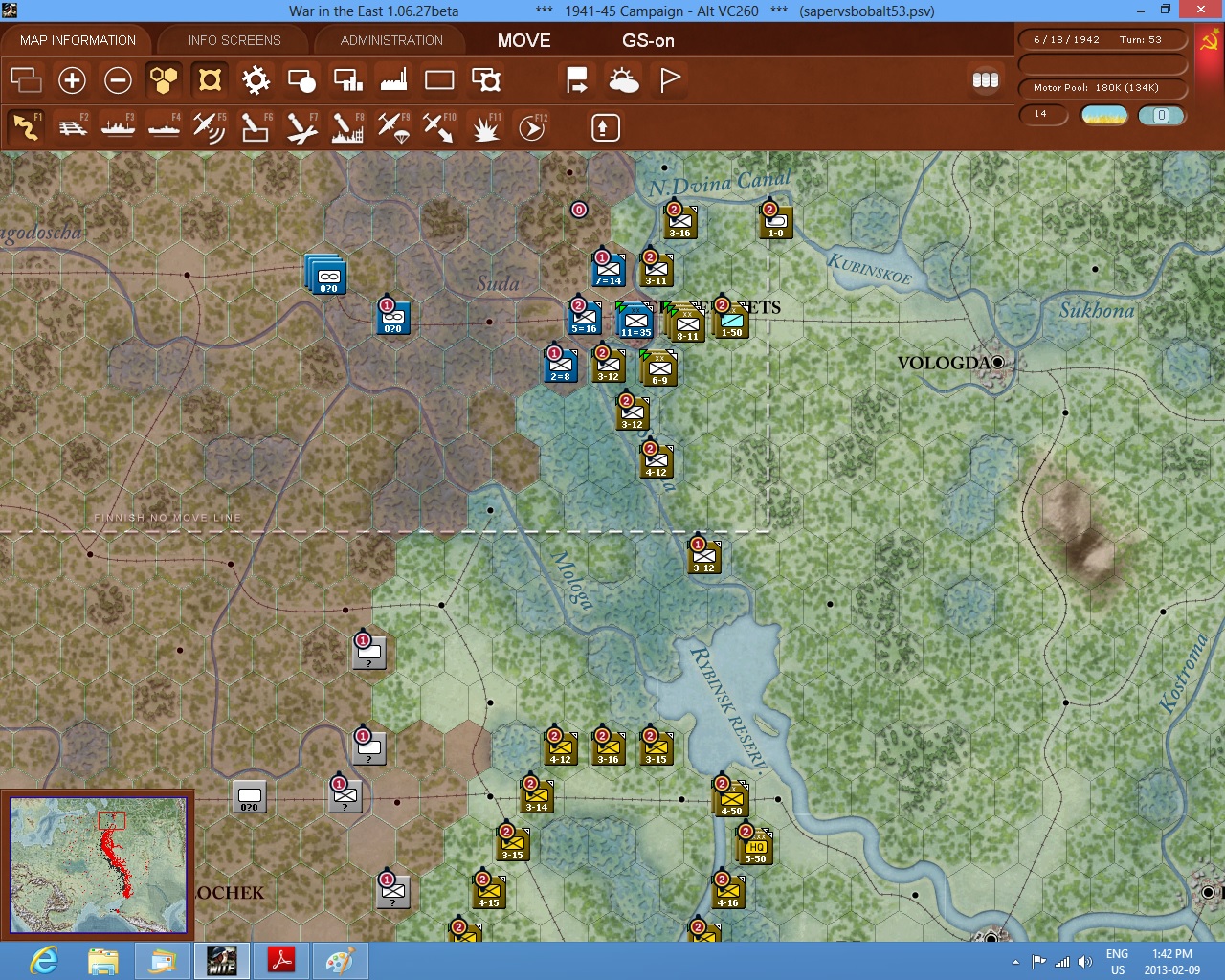Image resolution: width=1225 pixels, height=980 pixels.
Task: Toggle on-map units rectangle icon
Action: tap(439, 80)
